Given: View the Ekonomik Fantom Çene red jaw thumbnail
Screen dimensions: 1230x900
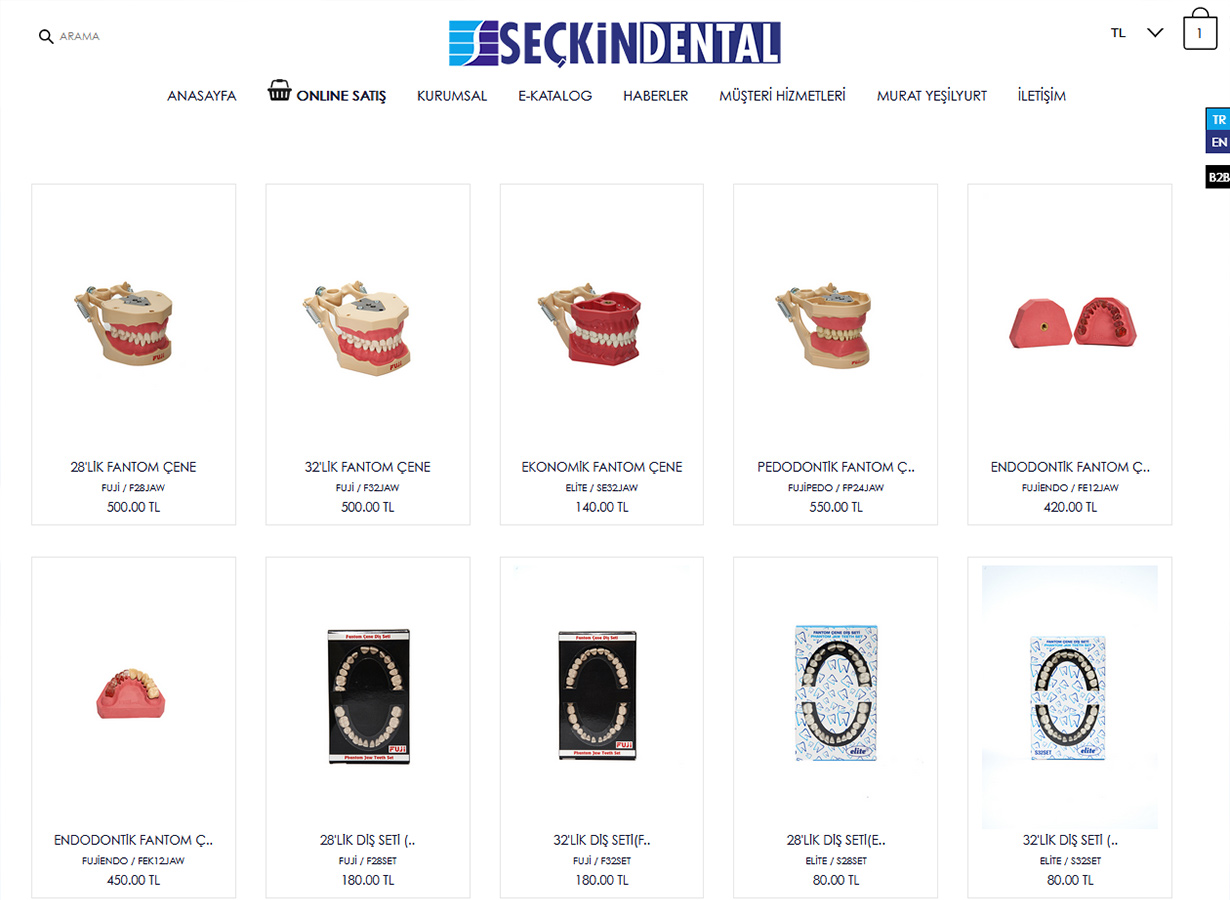Looking at the screenshot, I should [590, 327].
